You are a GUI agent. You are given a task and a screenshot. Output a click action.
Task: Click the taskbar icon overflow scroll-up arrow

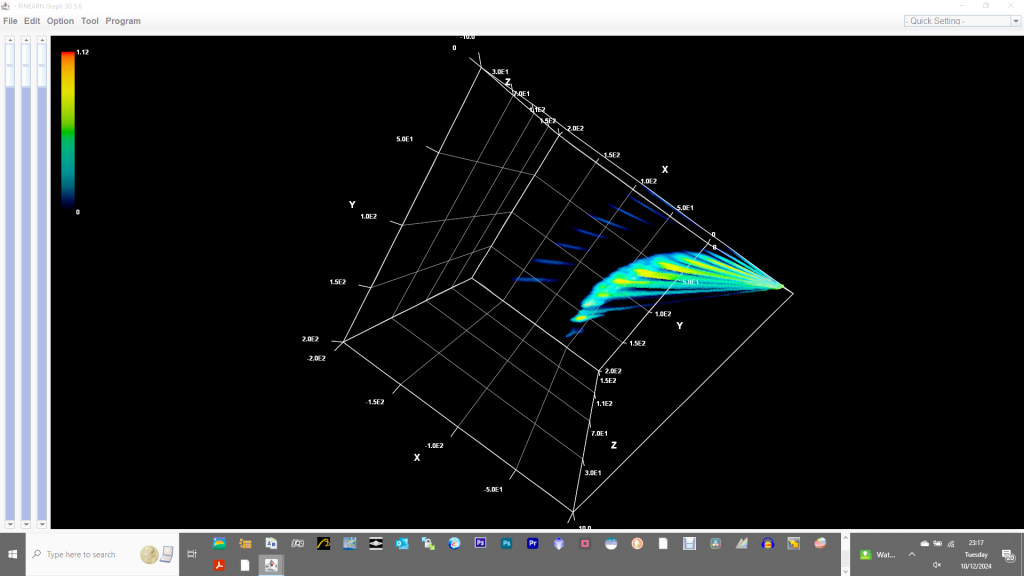point(845,538)
